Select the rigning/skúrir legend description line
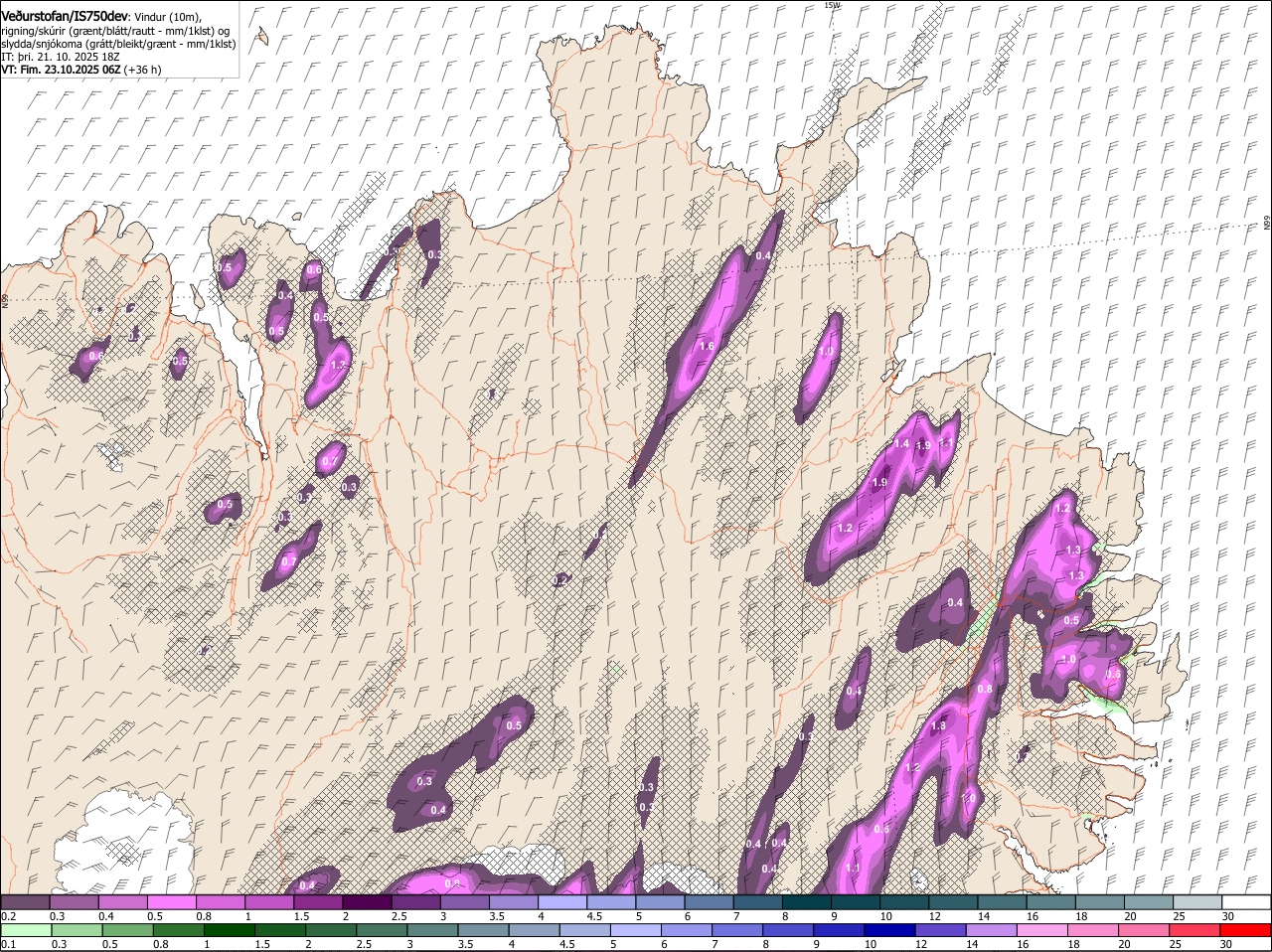The height and width of the screenshot is (952, 1272). (x=115, y=30)
